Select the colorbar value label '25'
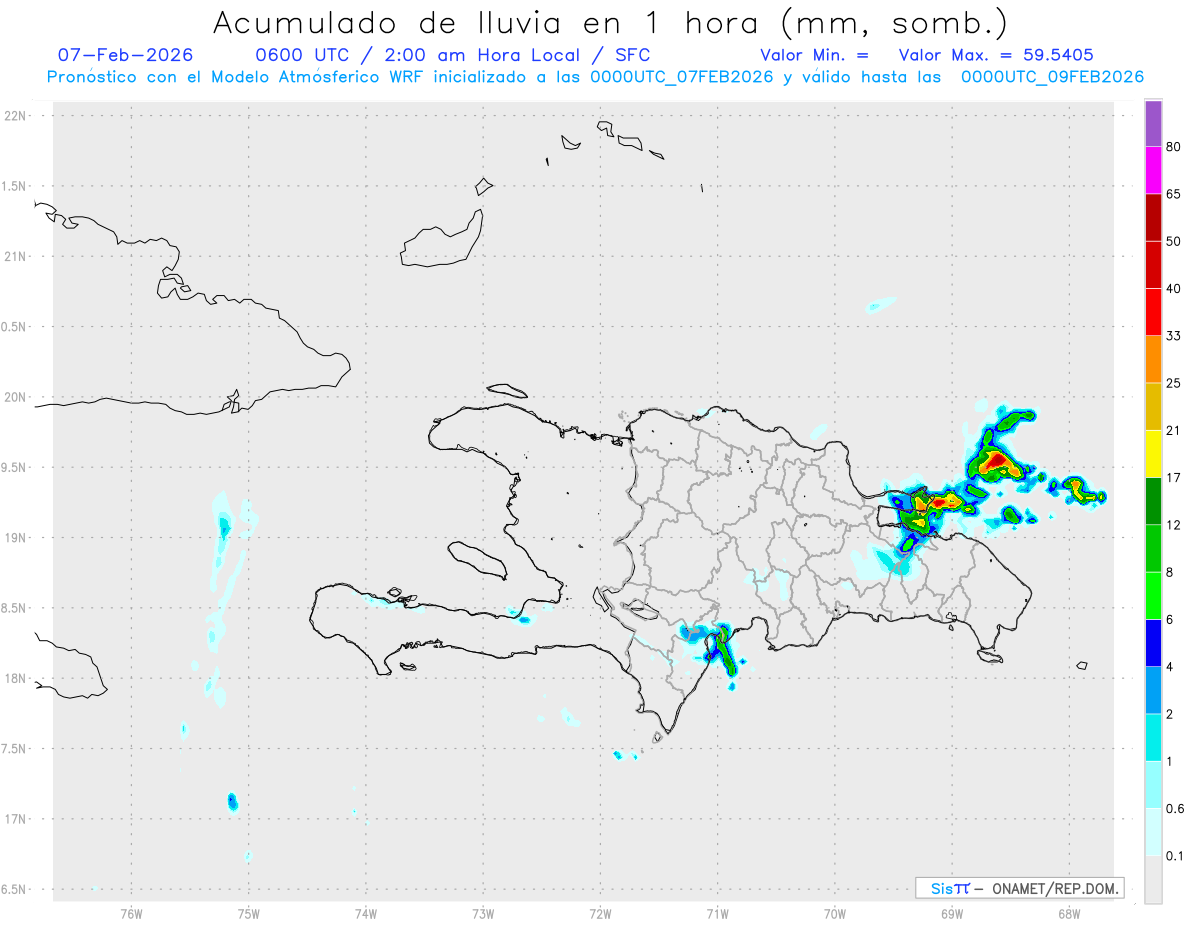This screenshot has width=1200, height=927. click(1174, 383)
